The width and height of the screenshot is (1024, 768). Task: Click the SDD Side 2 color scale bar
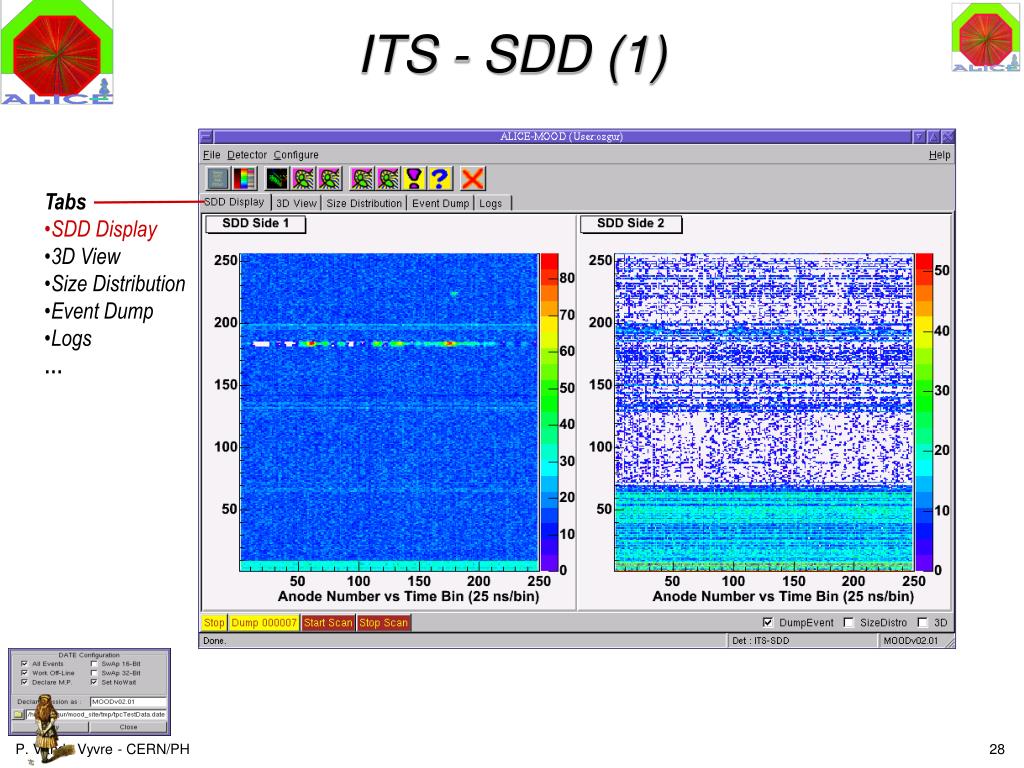pos(924,412)
